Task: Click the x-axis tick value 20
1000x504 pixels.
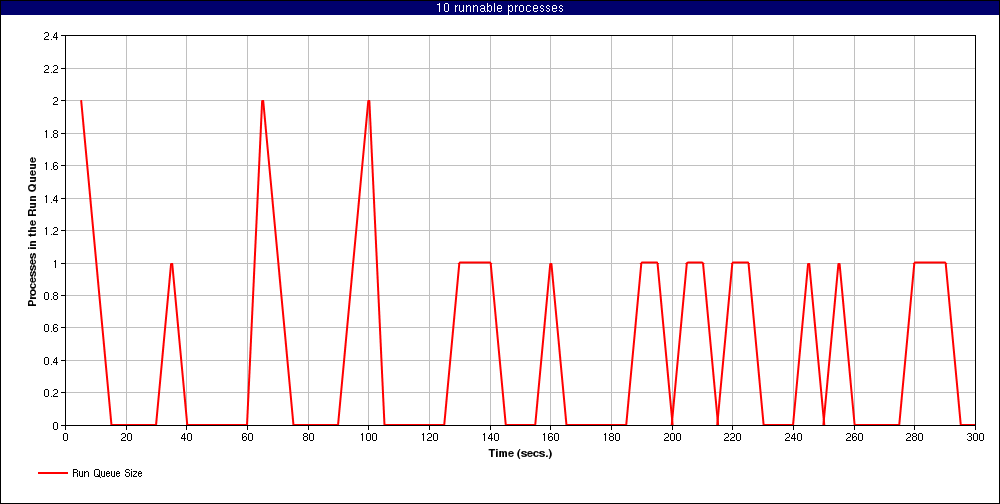Action: pos(126,437)
